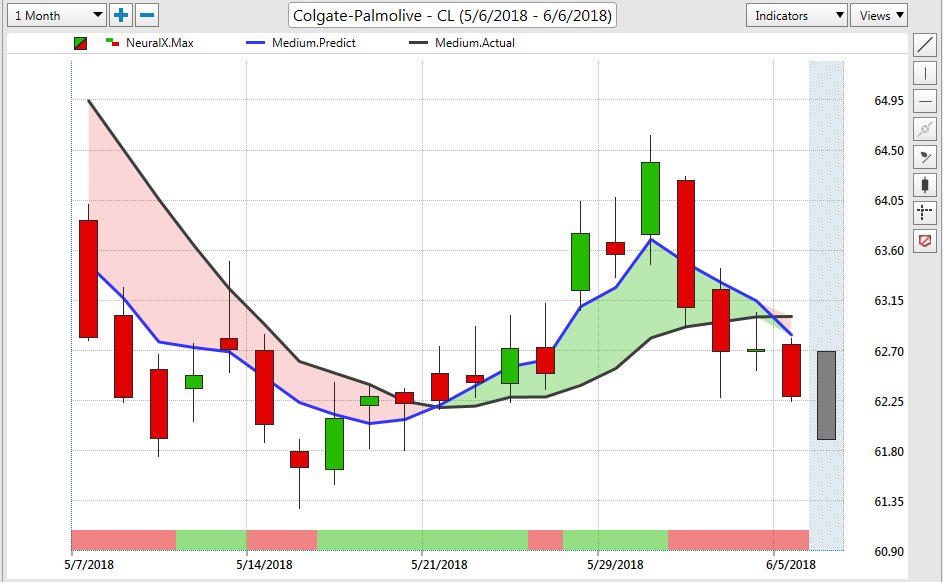Open the 1 Month timeframe dropdown
943x582 pixels.
coord(57,16)
